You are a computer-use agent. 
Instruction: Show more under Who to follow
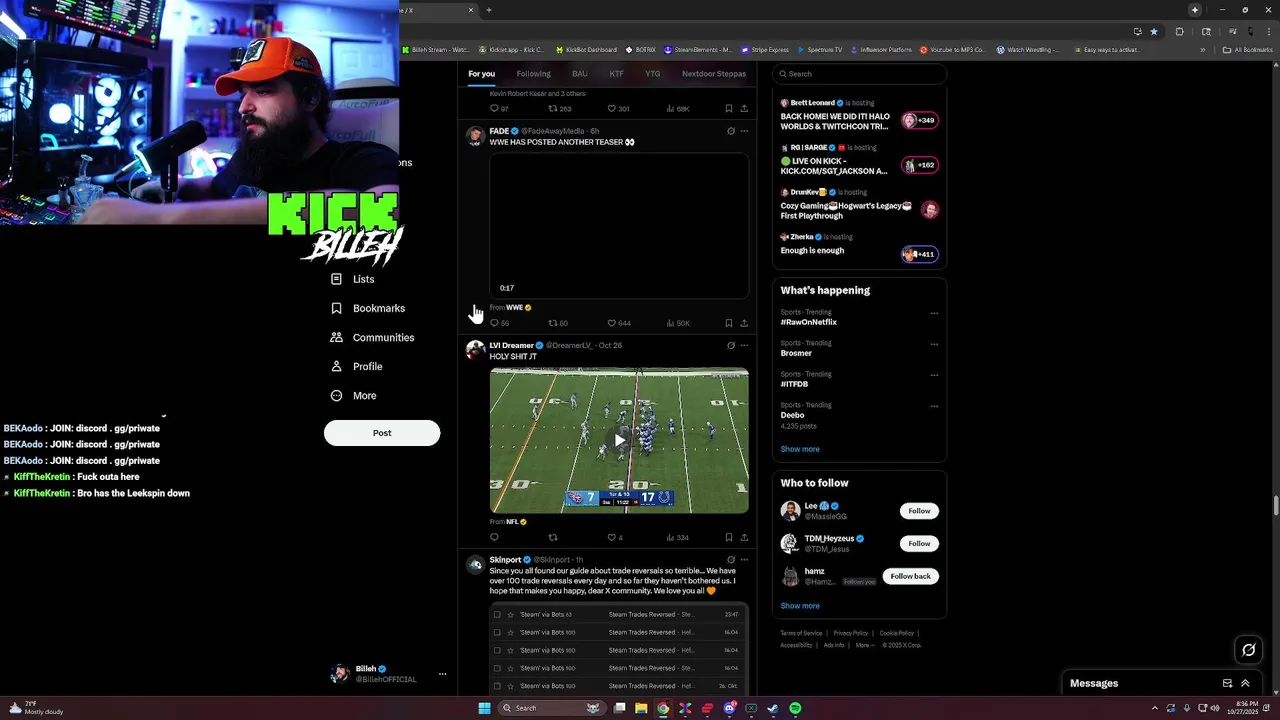[x=800, y=606]
